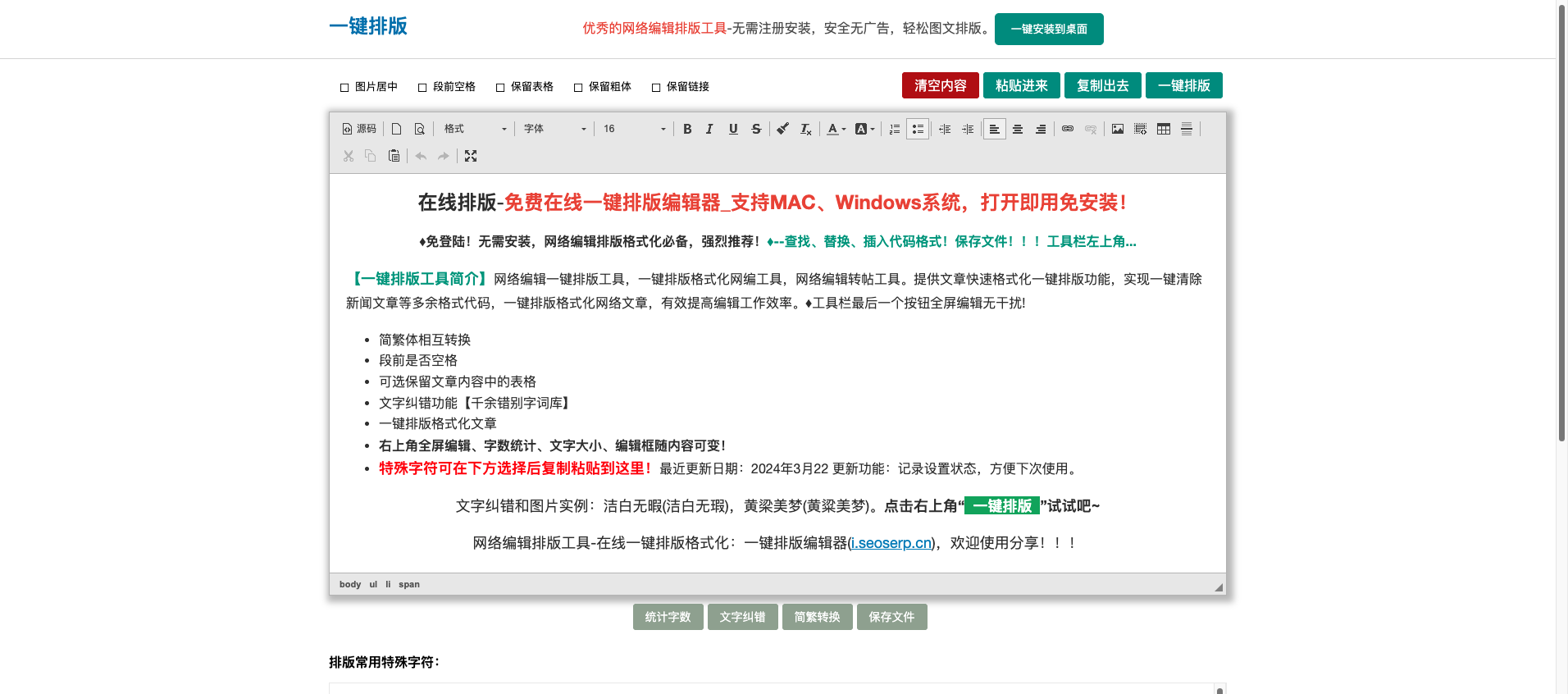Open the 格式 paragraph format dropdown

pos(476,129)
